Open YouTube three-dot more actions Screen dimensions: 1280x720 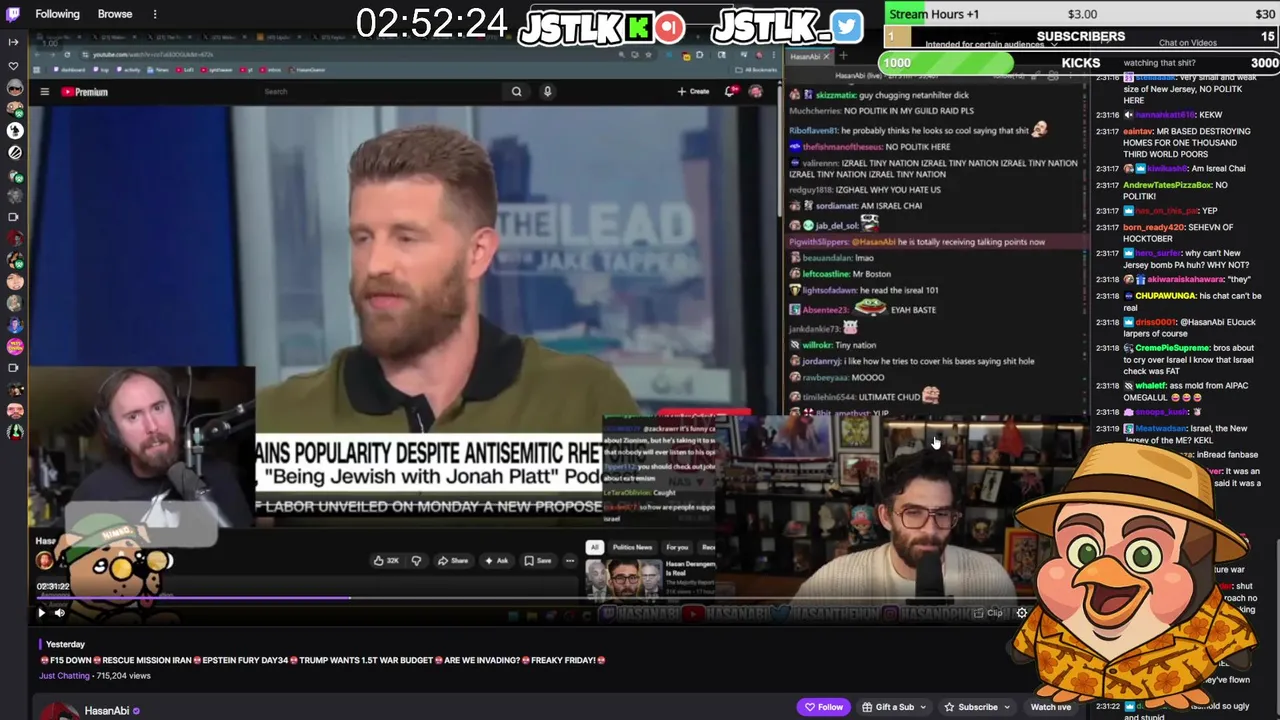pos(570,561)
